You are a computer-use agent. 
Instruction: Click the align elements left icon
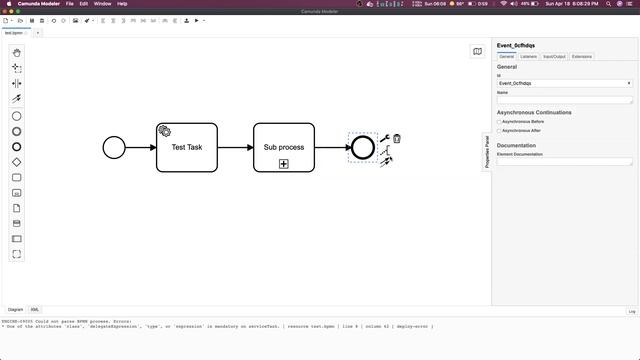103,20
